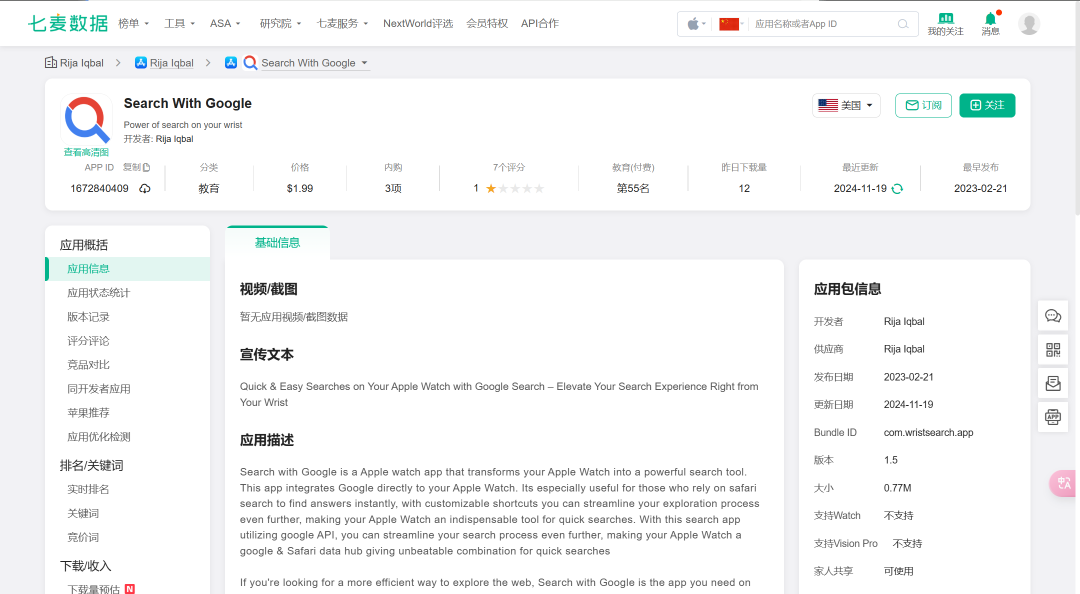Image resolution: width=1080 pixels, height=594 pixels.
Task: Open 我的关注 icon in header
Action: tap(945, 24)
